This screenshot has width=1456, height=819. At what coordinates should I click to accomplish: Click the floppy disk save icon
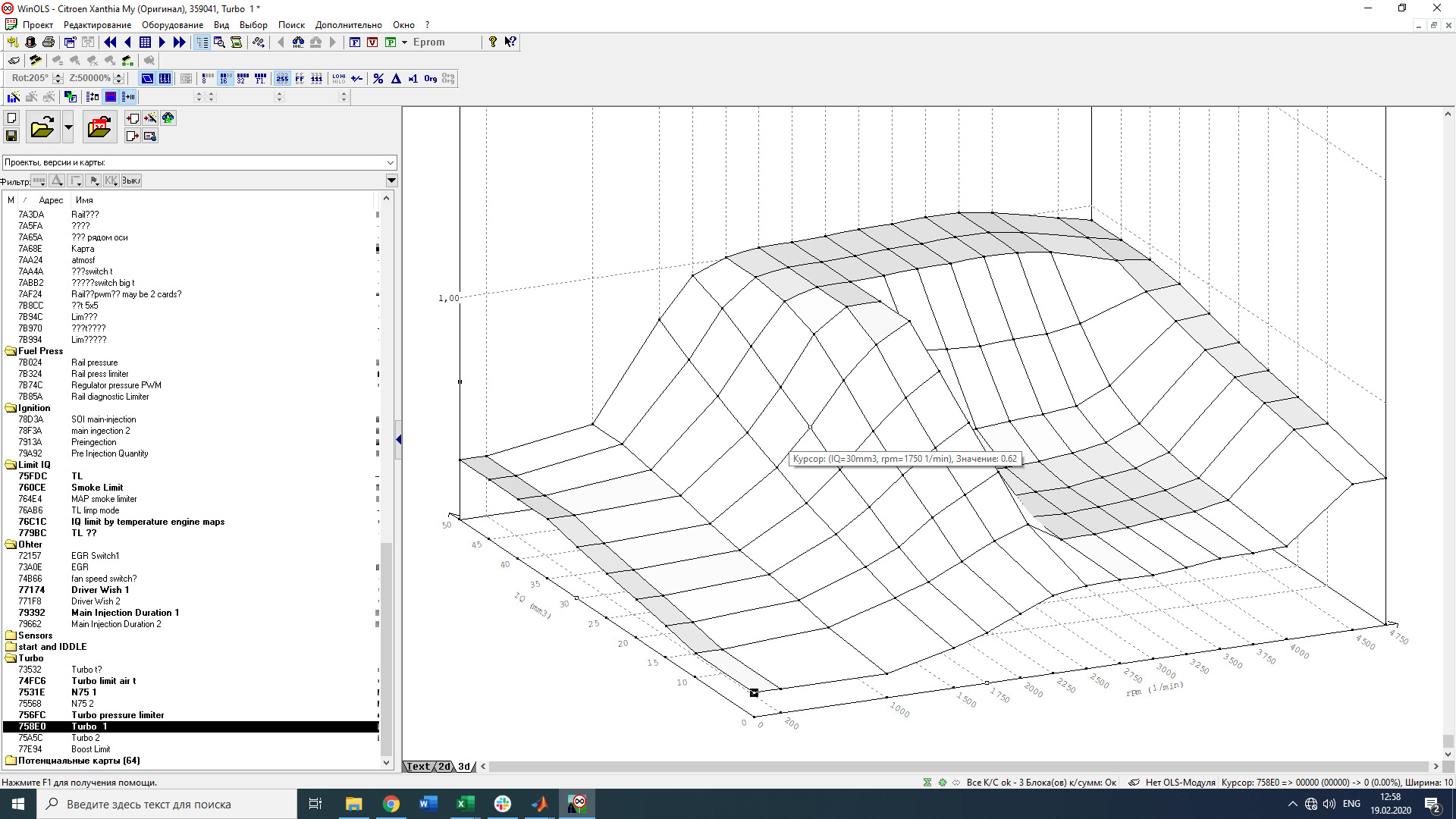[x=11, y=136]
